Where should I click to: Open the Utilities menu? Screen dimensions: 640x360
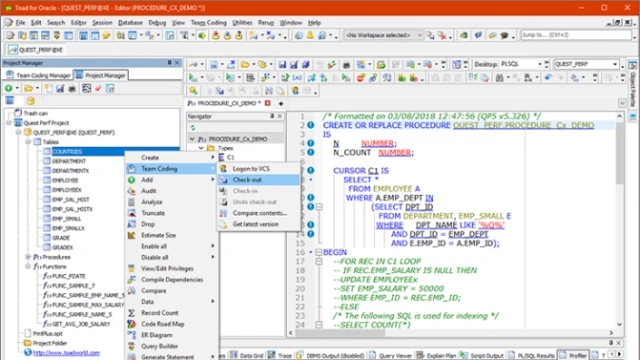242,22
